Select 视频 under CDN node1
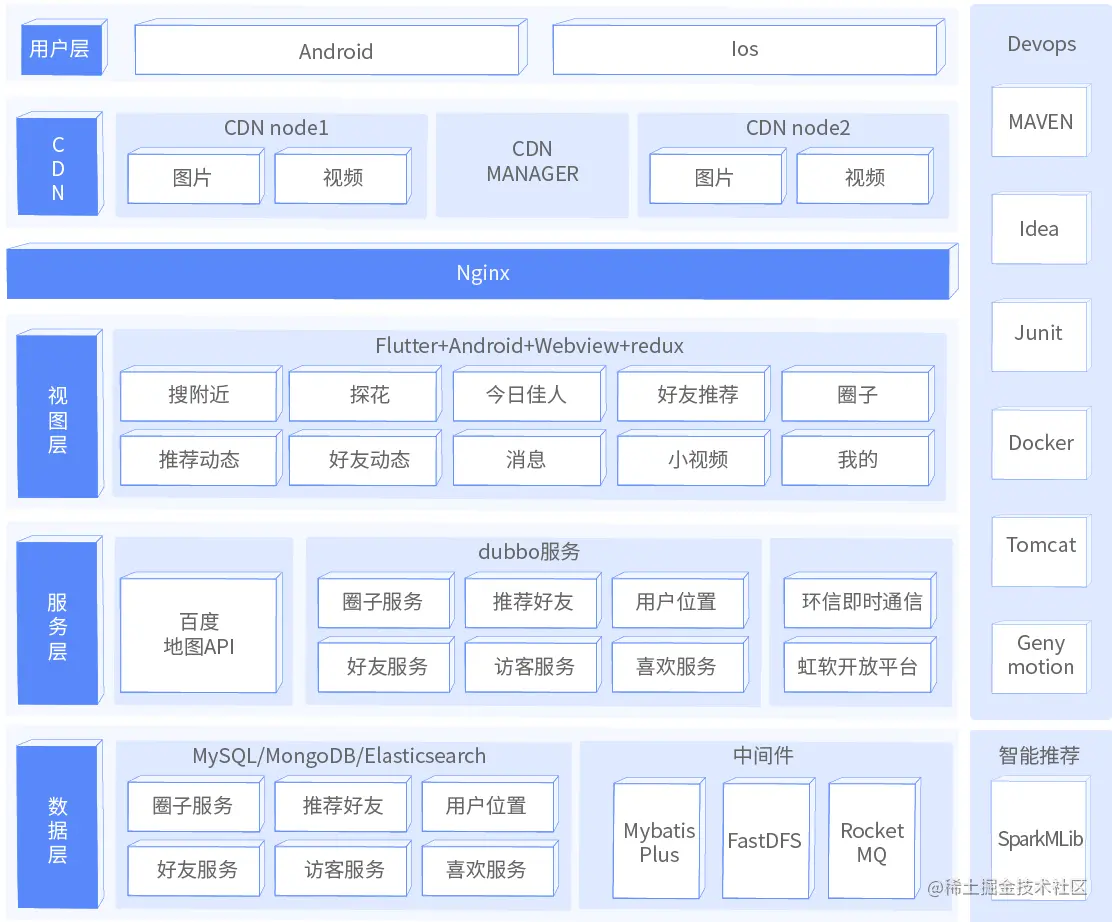The width and height of the screenshot is (1112, 922). (343, 176)
